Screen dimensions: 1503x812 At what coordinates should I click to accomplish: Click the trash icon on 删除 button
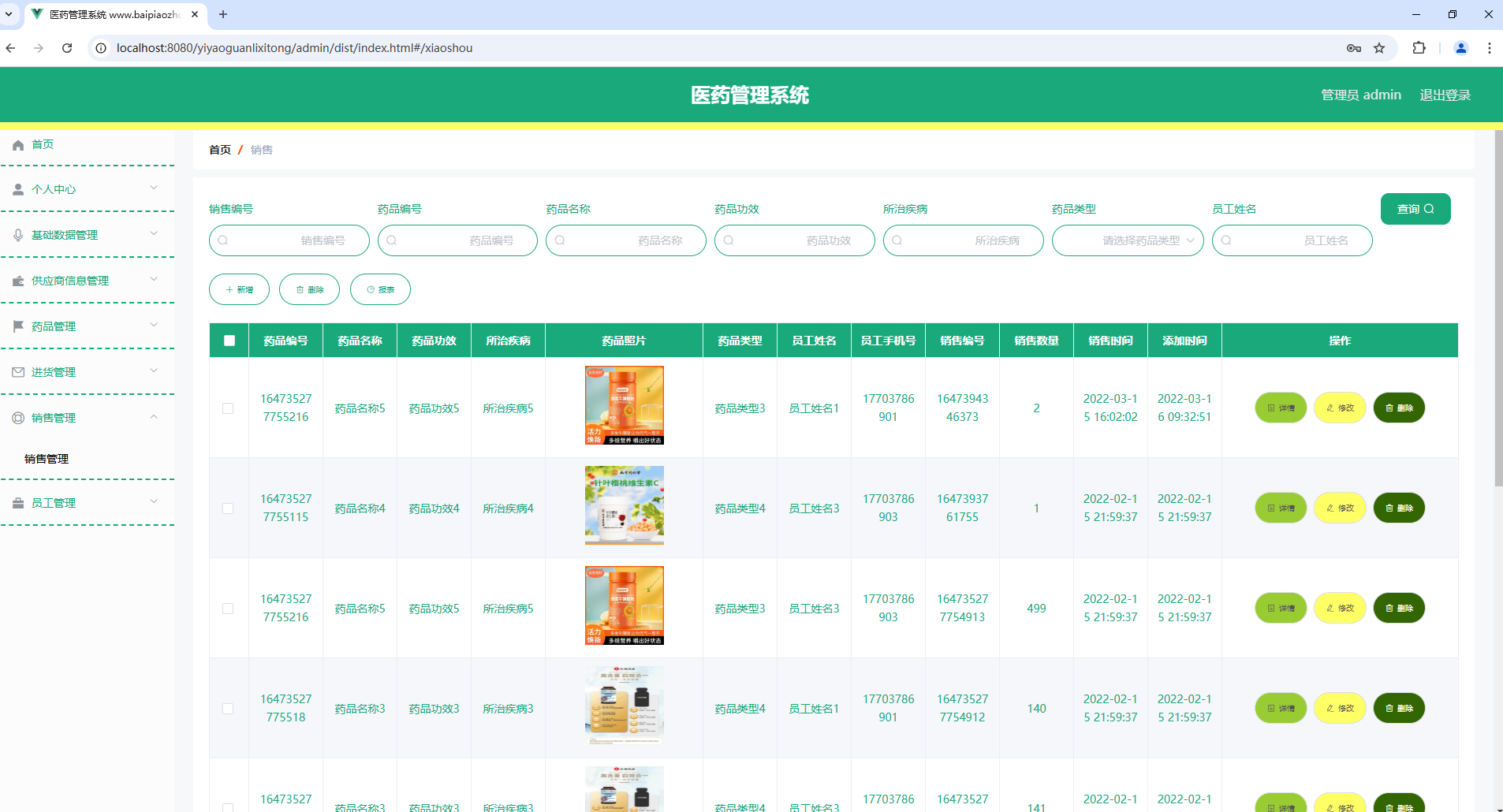click(x=300, y=289)
